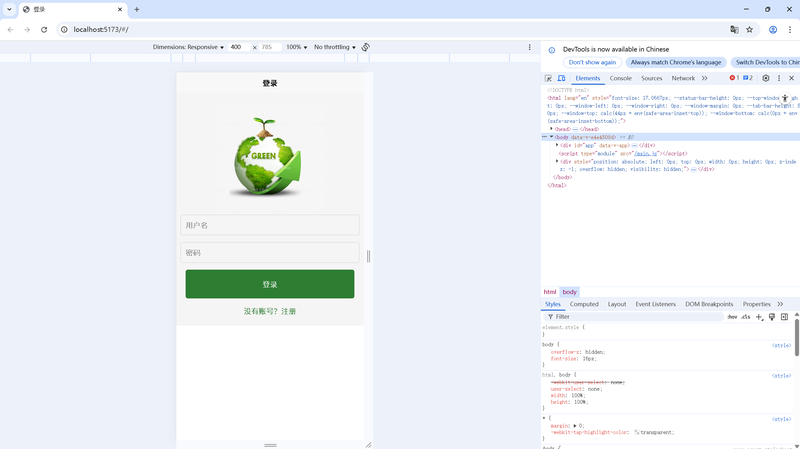The width and height of the screenshot is (800, 449).
Task: Open Chrome three-dot menu
Action: (790, 30)
